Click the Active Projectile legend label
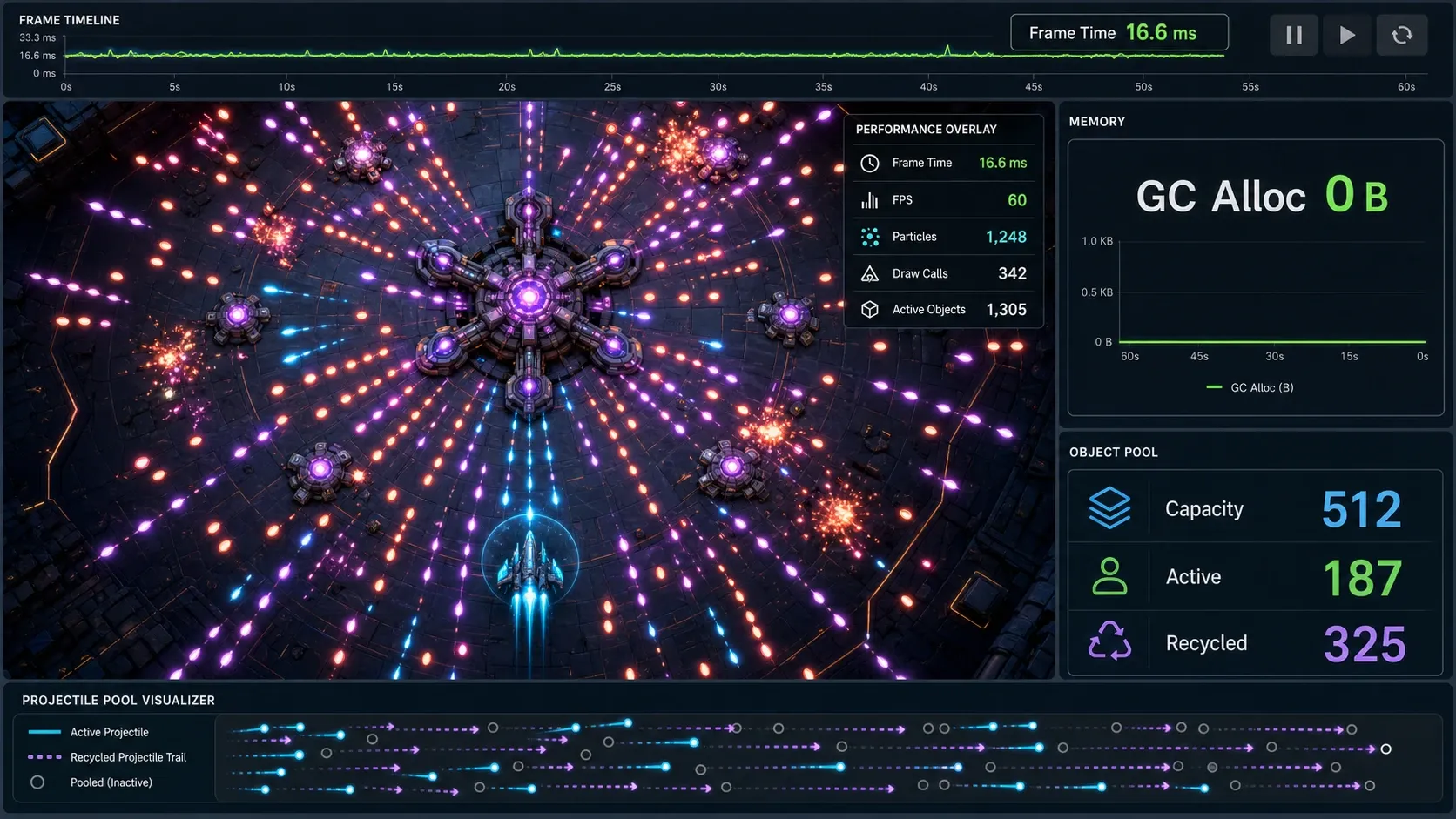Viewport: 1456px width, 819px height. click(x=110, y=733)
